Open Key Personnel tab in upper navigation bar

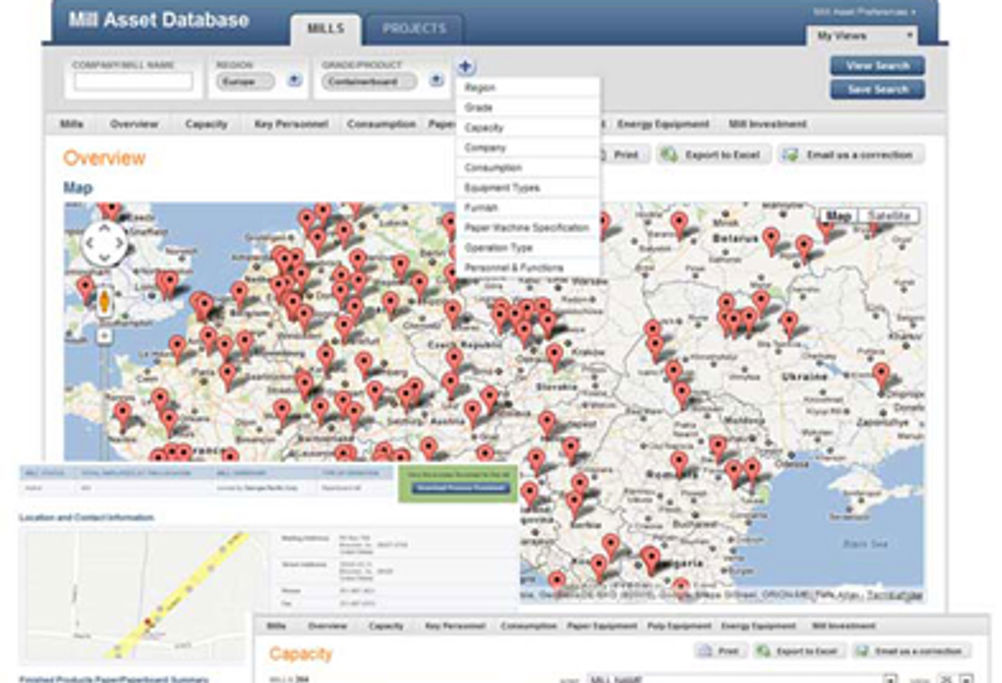coord(291,124)
